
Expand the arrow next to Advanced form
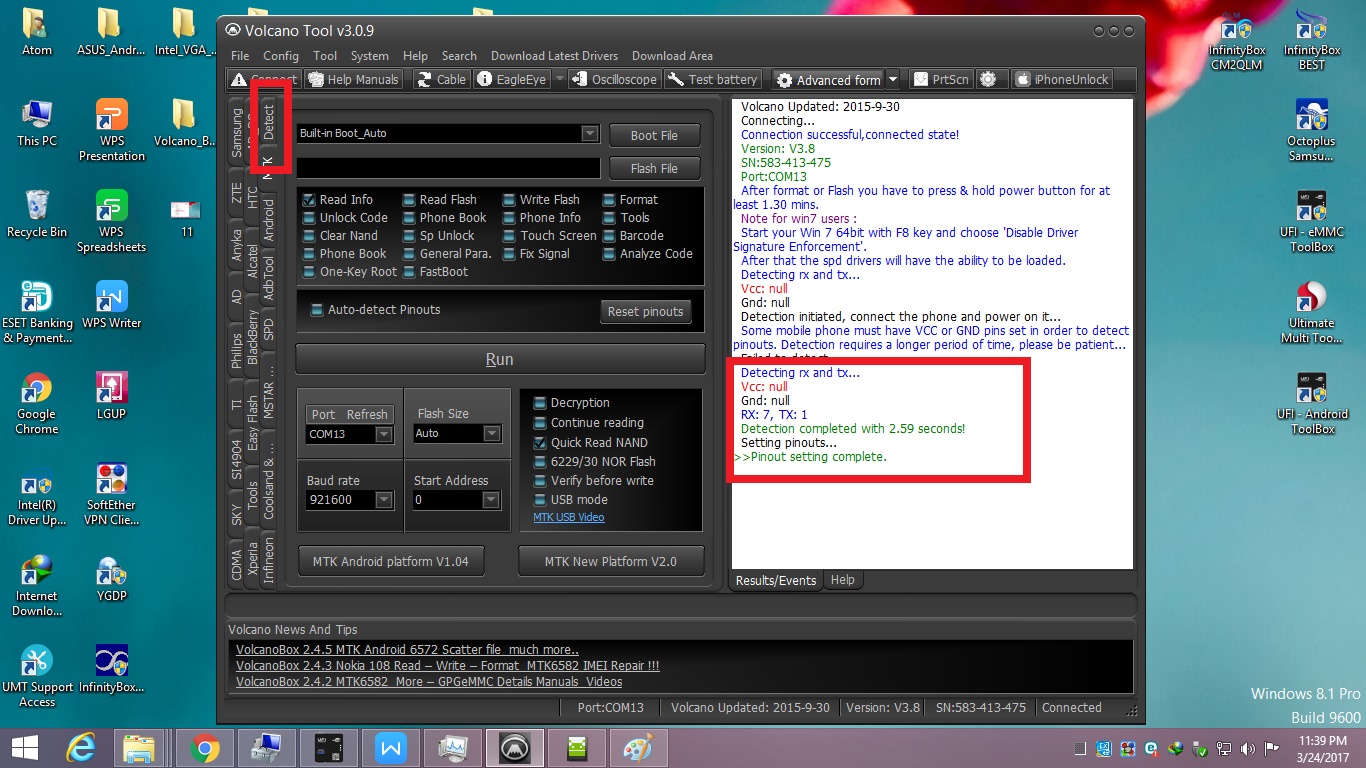coord(893,79)
